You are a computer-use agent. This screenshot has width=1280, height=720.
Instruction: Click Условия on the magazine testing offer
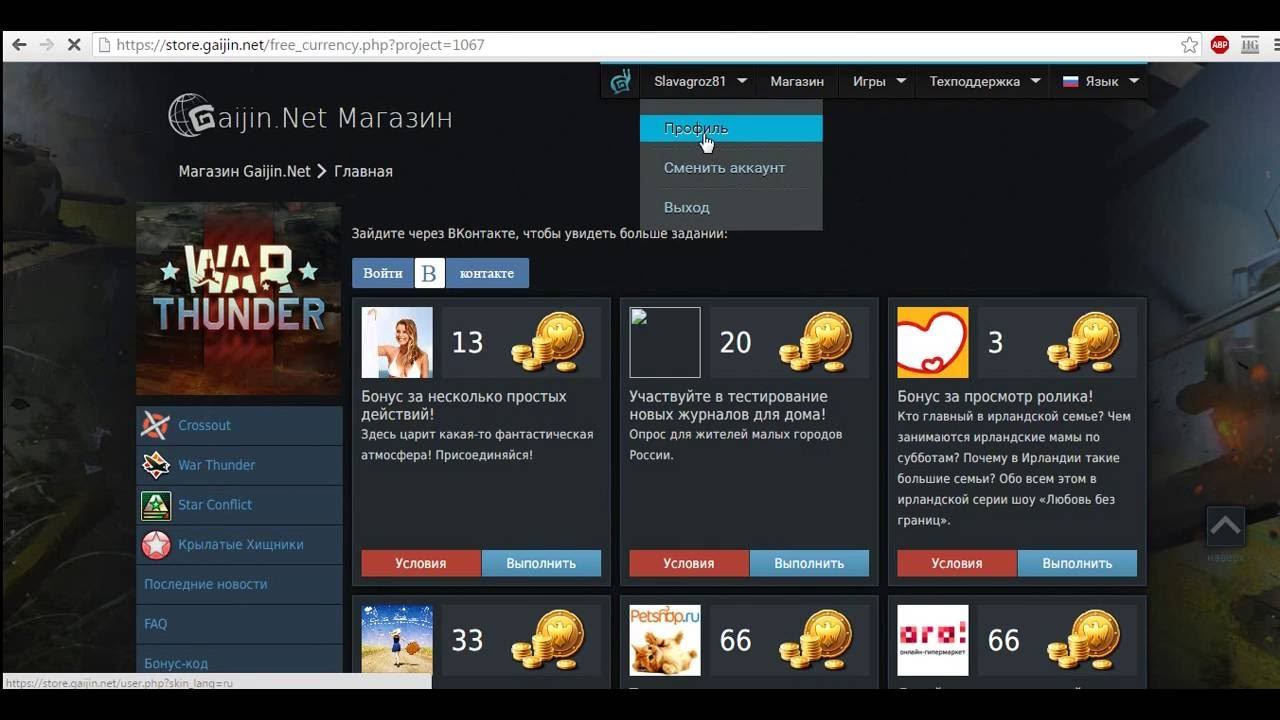click(689, 563)
